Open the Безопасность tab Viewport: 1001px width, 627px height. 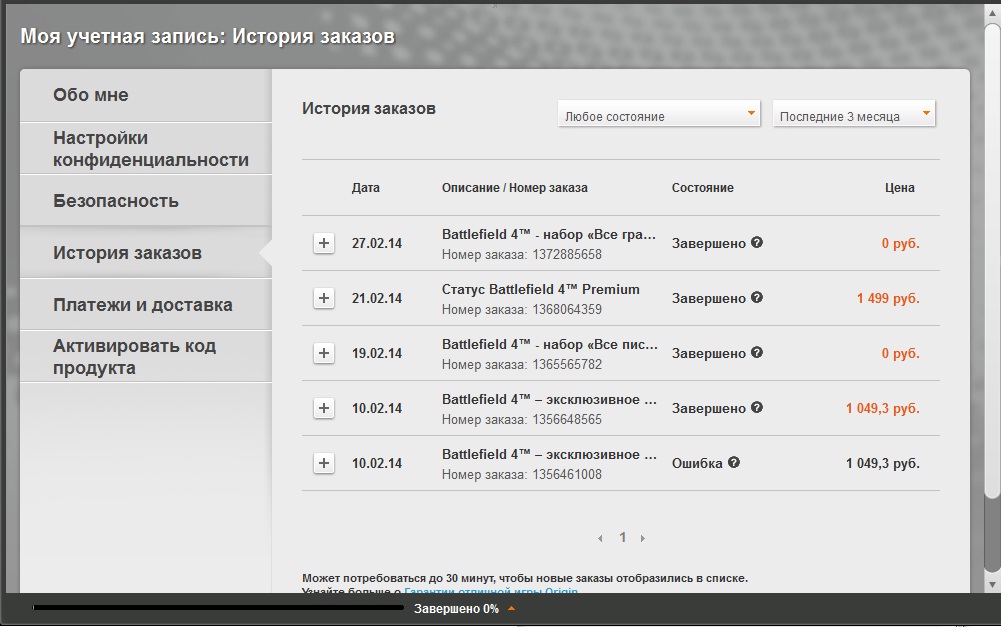[x=146, y=200]
